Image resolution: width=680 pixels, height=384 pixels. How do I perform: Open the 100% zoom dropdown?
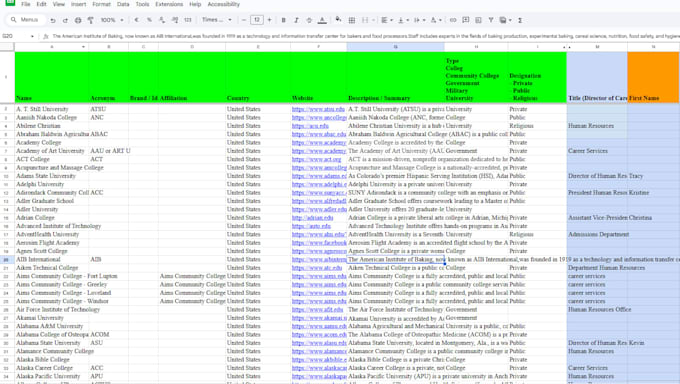112,20
